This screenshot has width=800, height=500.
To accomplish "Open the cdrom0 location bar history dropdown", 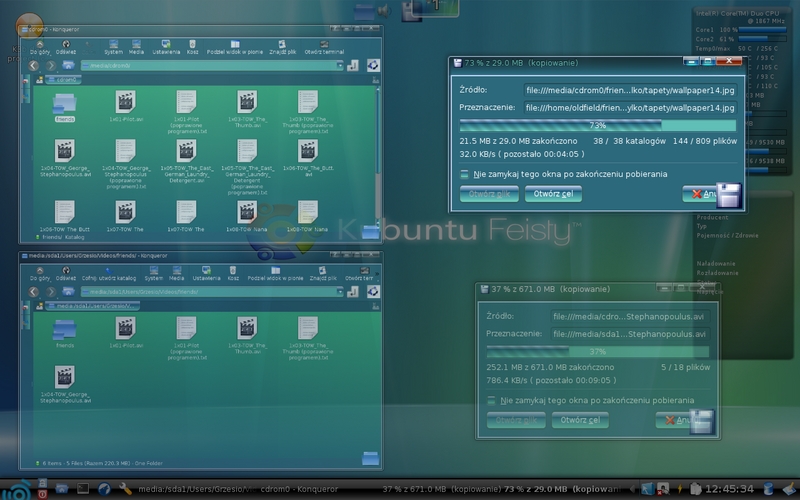I will [340, 65].
